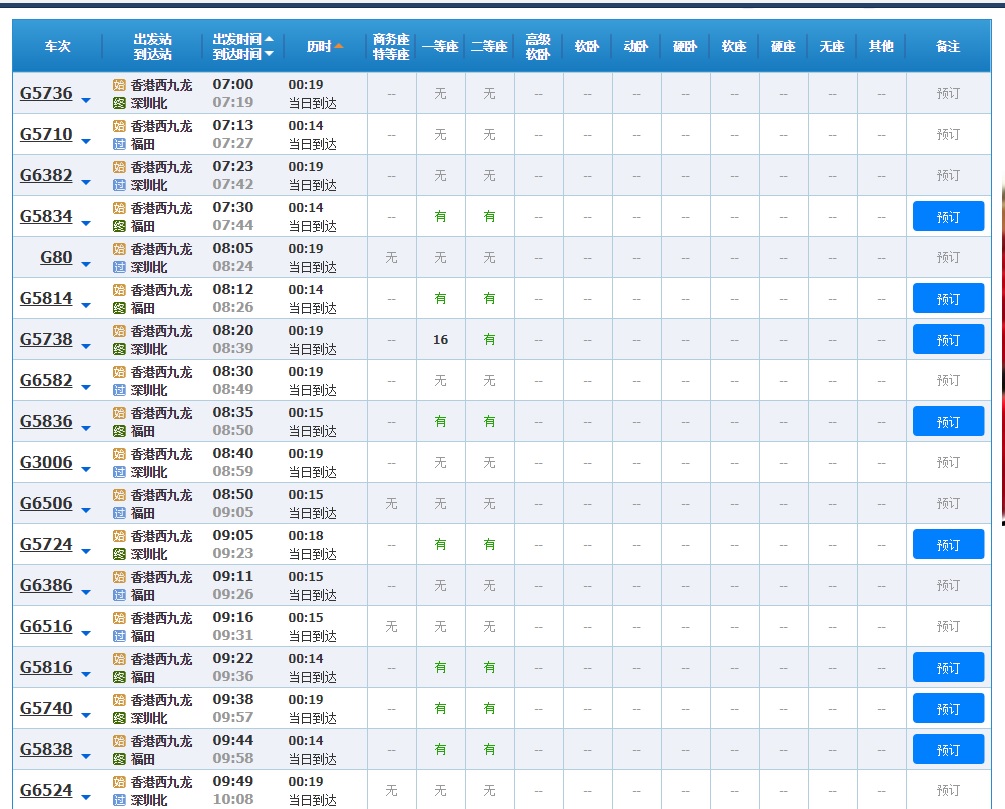Open train G5736 details link

coord(46,93)
